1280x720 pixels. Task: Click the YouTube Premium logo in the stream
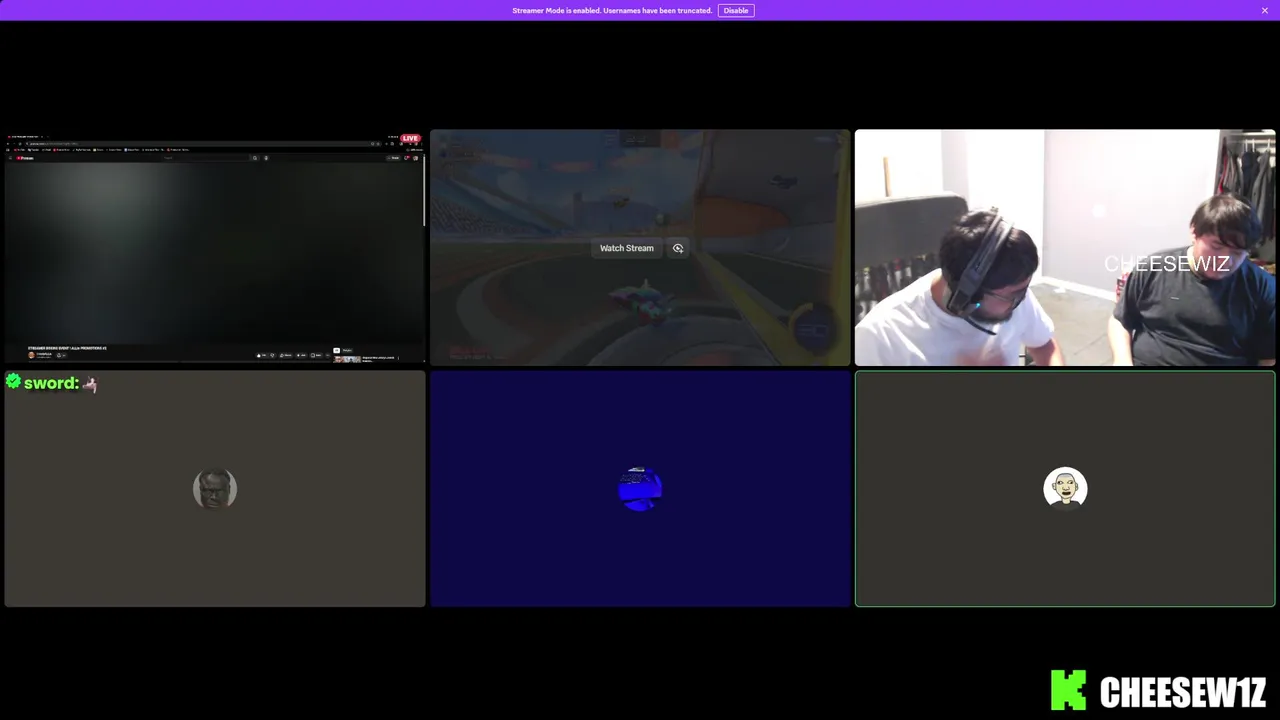click(25, 158)
